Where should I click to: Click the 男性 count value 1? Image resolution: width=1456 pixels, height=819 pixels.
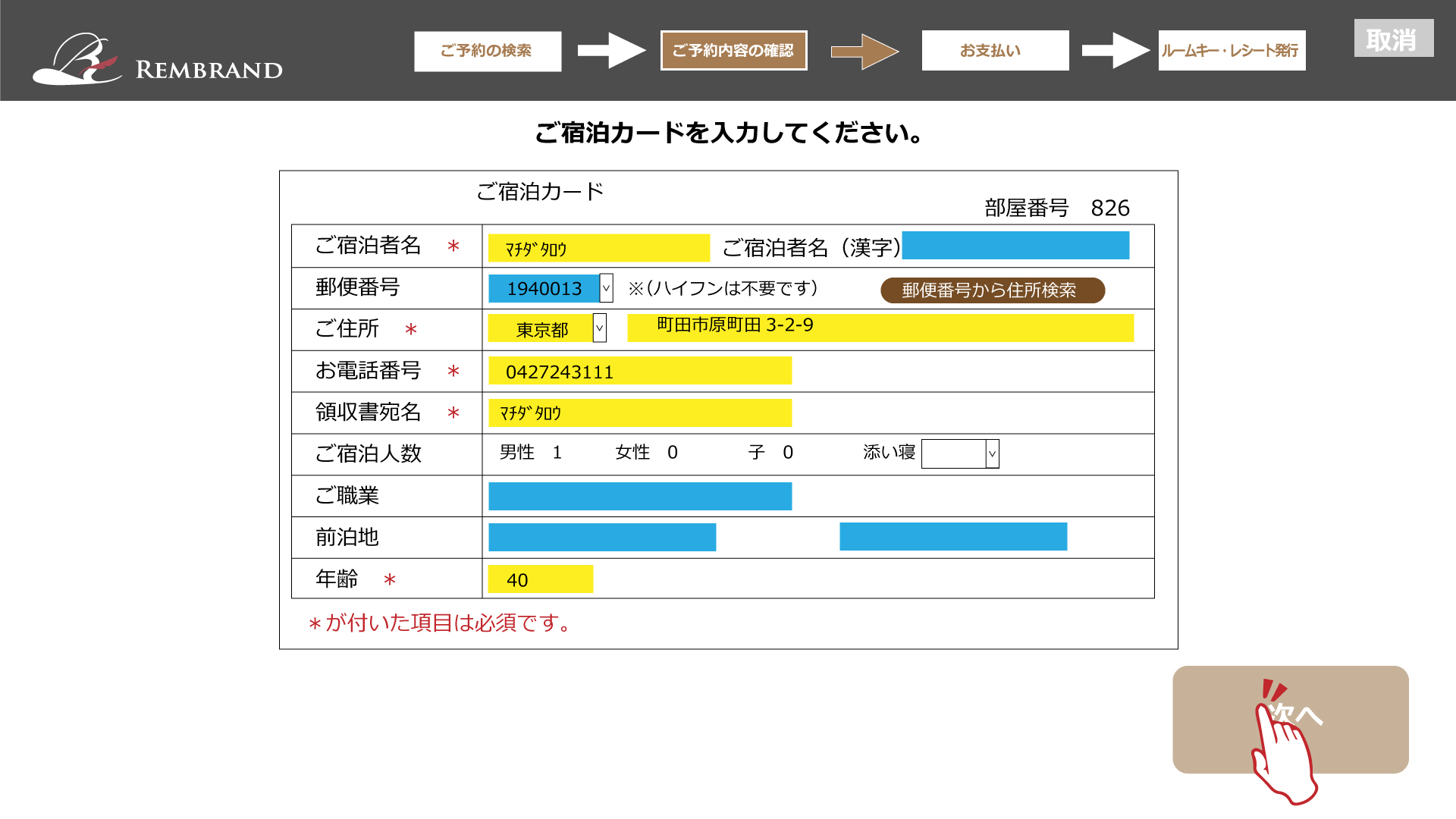tap(557, 453)
